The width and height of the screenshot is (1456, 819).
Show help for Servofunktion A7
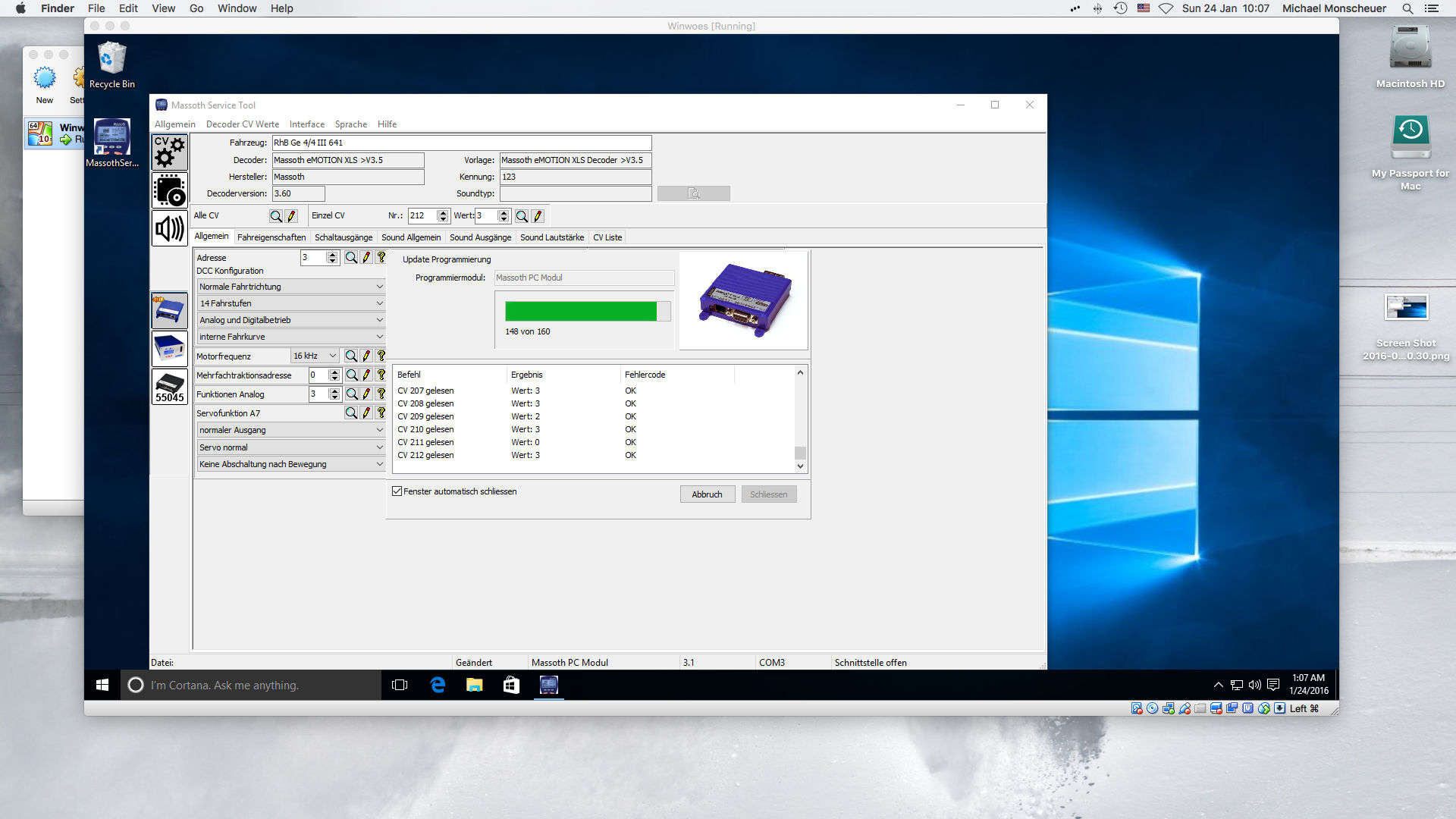pyautogui.click(x=381, y=413)
